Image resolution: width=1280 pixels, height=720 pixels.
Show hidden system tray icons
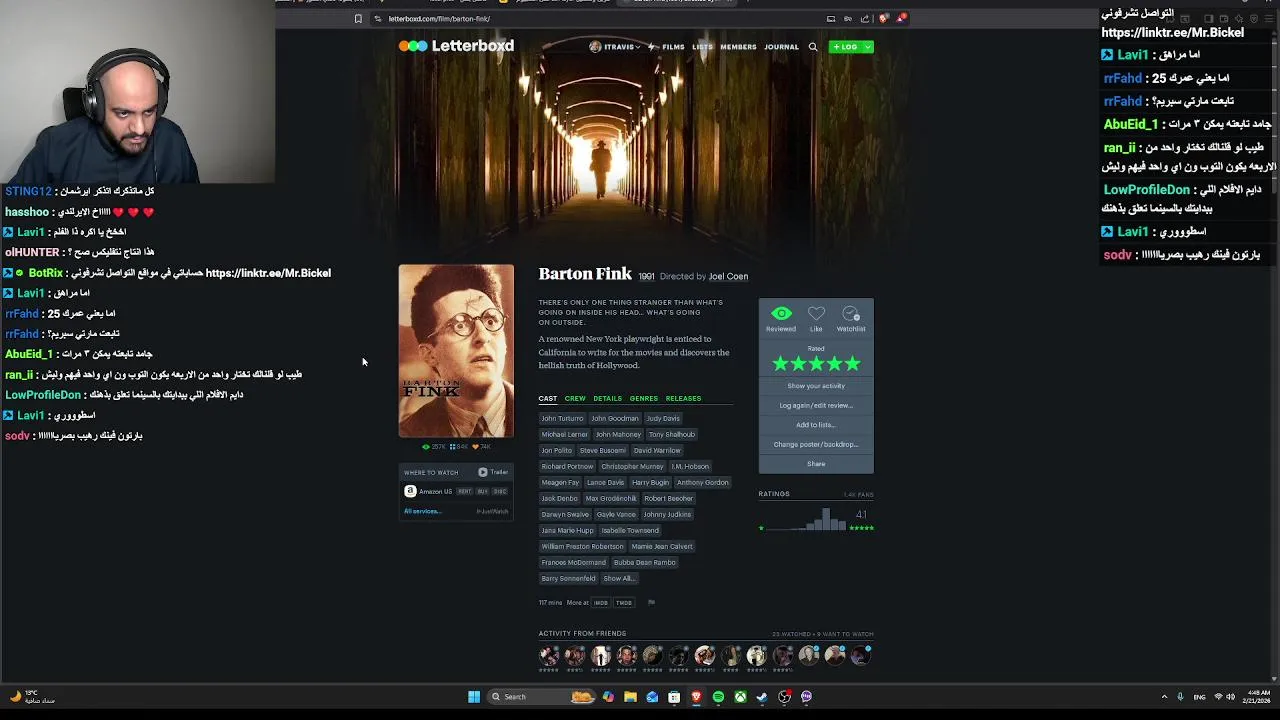point(1164,697)
